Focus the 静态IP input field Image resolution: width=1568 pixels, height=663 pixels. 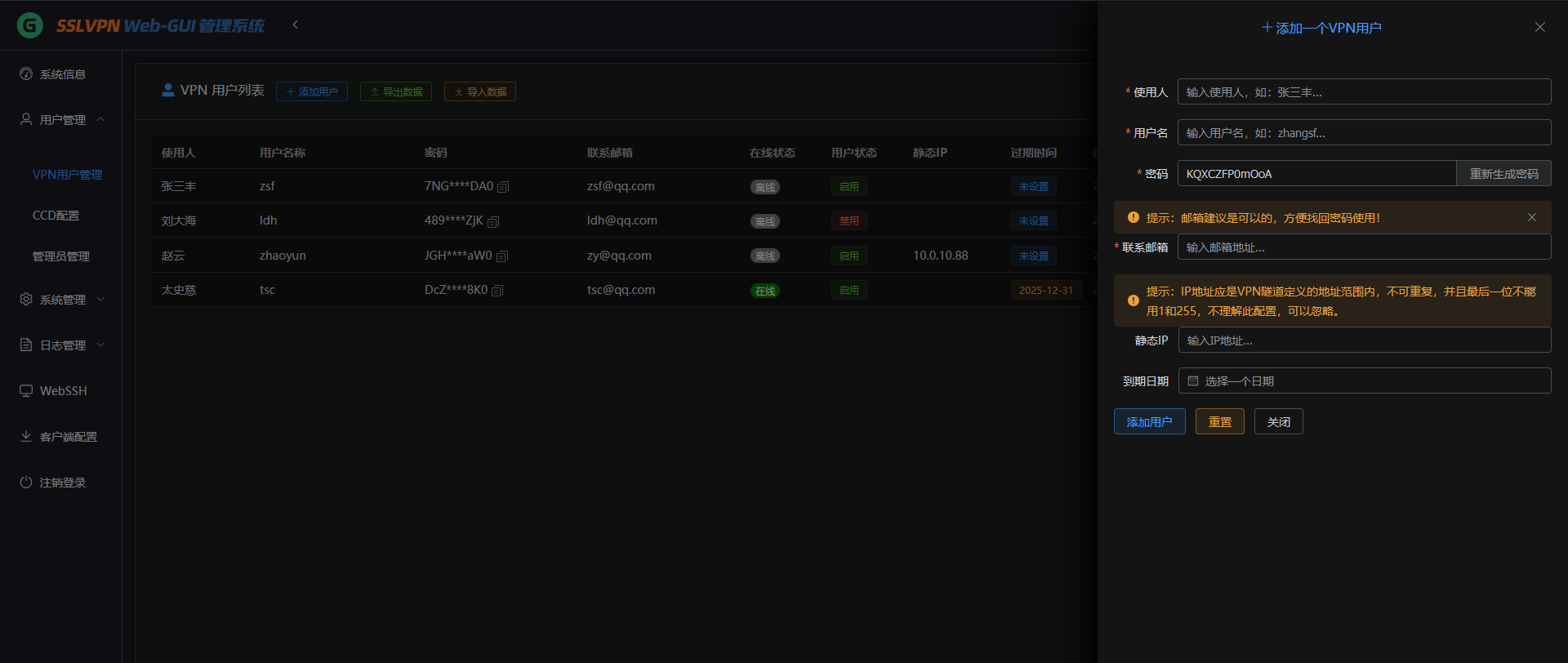(x=1365, y=340)
